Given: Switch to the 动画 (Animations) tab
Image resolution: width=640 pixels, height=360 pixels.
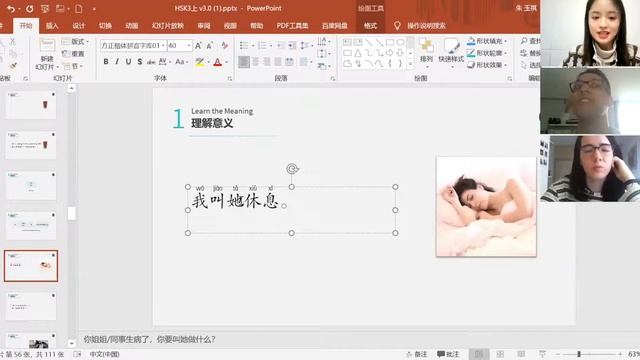Looking at the screenshot, I should click(131, 25).
